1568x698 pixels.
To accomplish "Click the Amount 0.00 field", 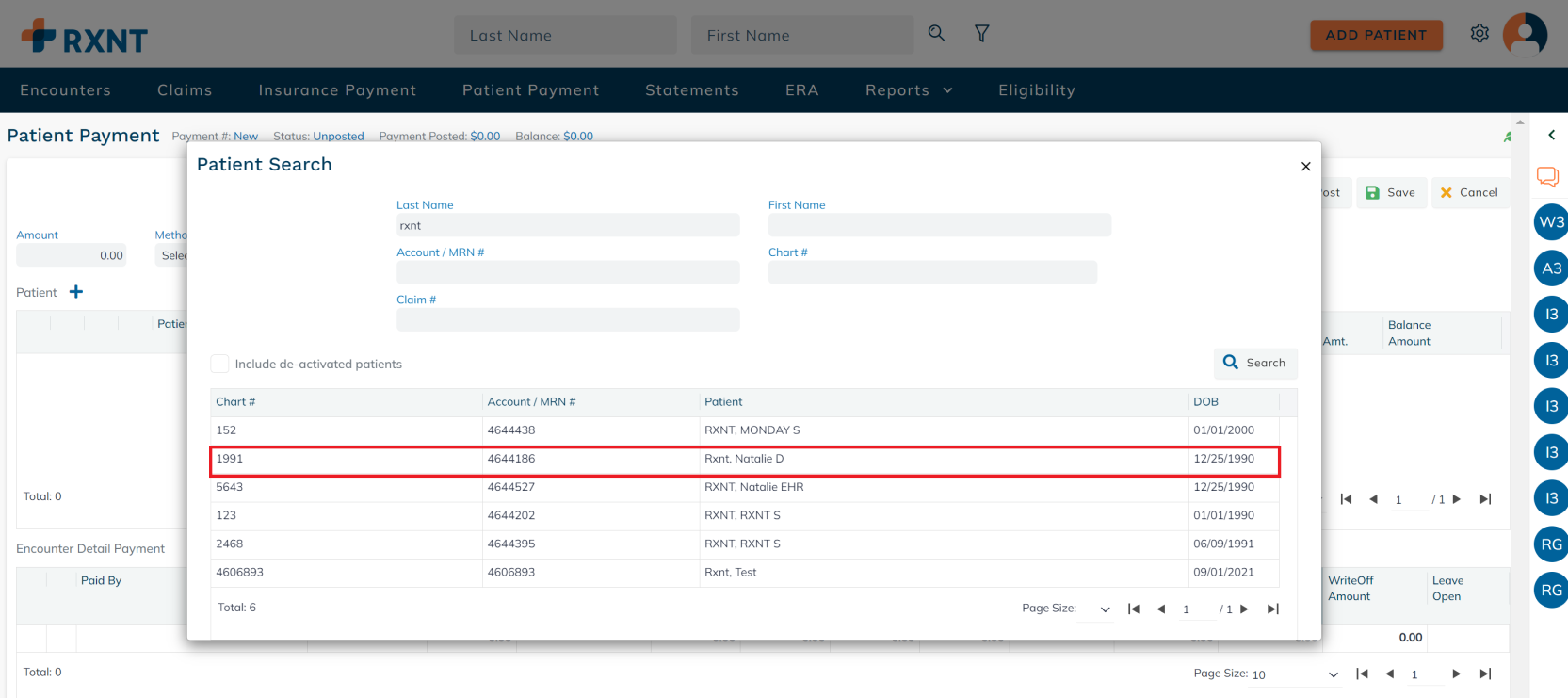I will click(x=72, y=255).
